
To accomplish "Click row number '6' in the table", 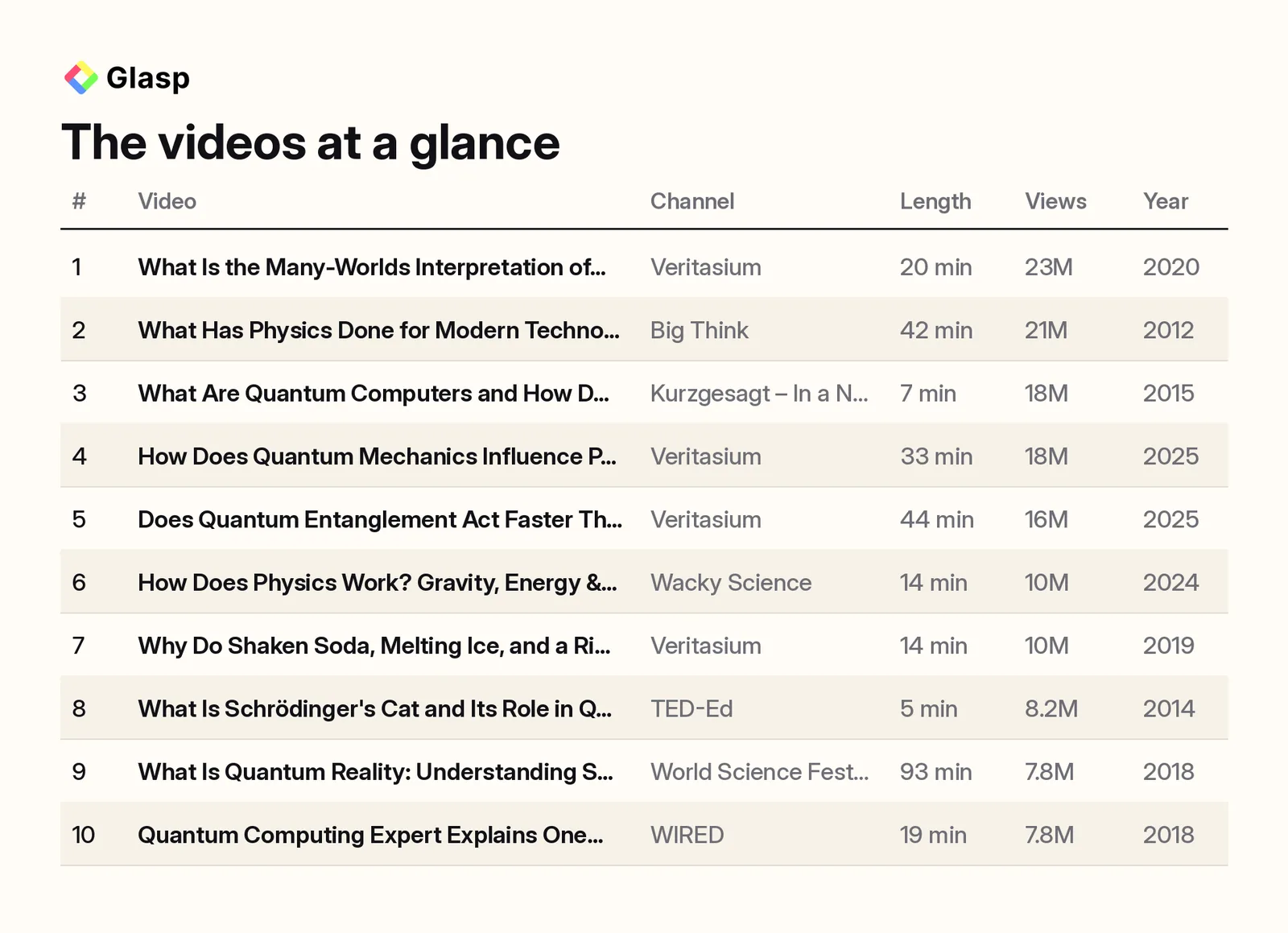I will (79, 583).
